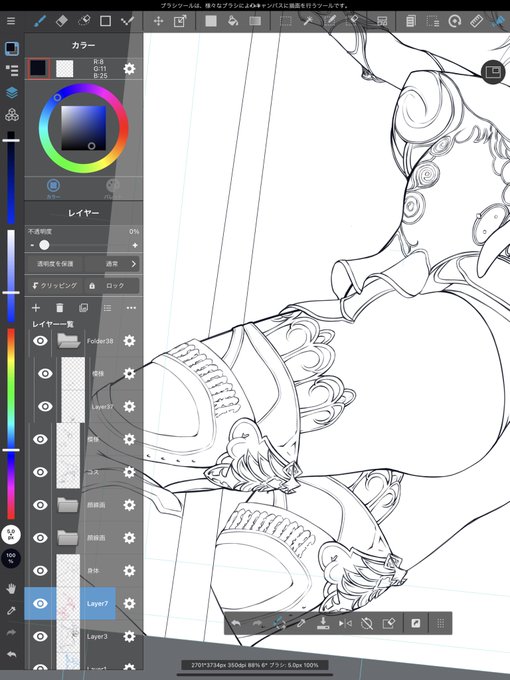Image resolution: width=510 pixels, height=680 pixels.
Task: Open settings gear for Folder38
Action: pos(129,340)
